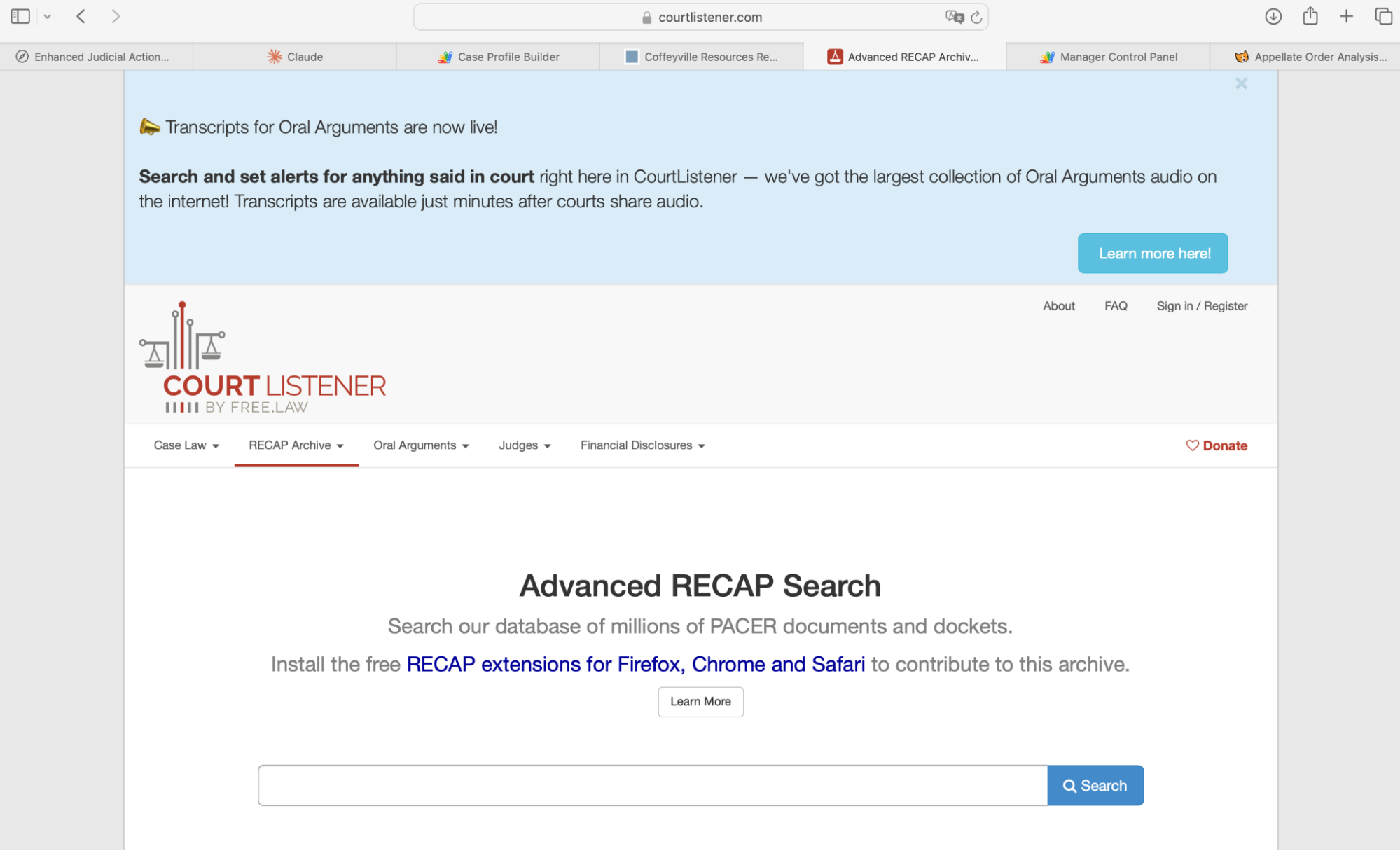Open the RECAP extensions link
Screen dimensions: 1400x851
point(635,664)
